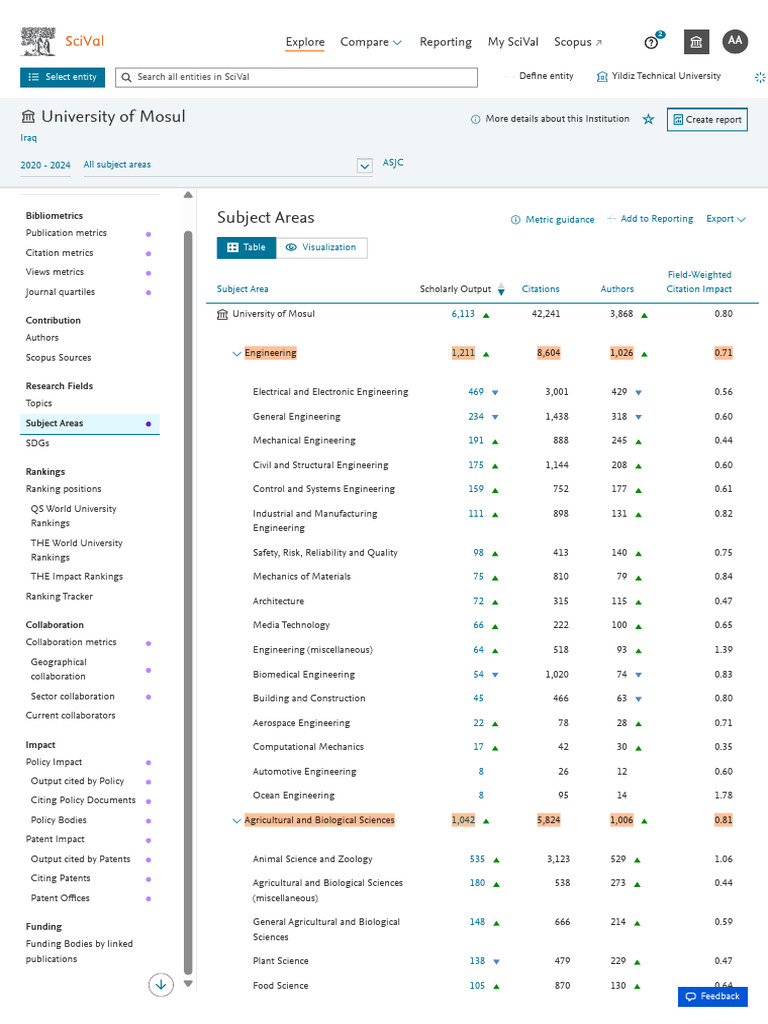The width and height of the screenshot is (768, 1024).
Task: Open Patent Offices in sidebar
Action: 60,899
